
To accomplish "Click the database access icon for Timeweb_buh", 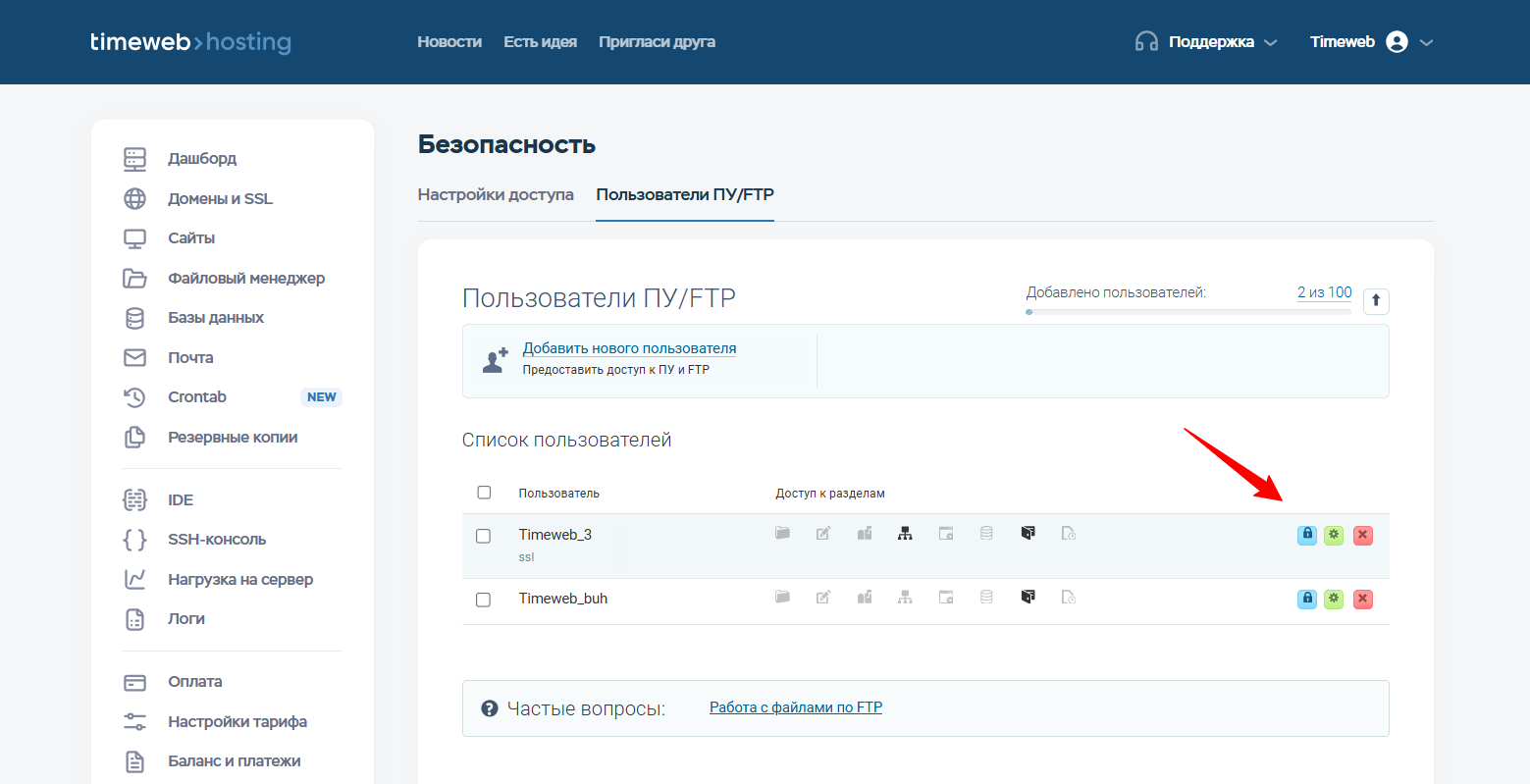I will point(986,597).
